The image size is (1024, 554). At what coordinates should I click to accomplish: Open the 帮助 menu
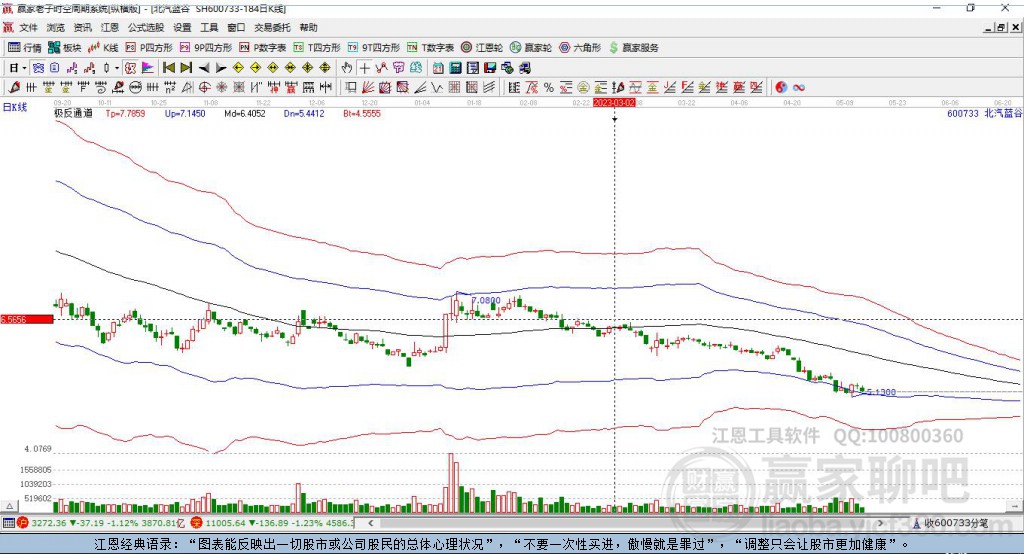click(308, 27)
